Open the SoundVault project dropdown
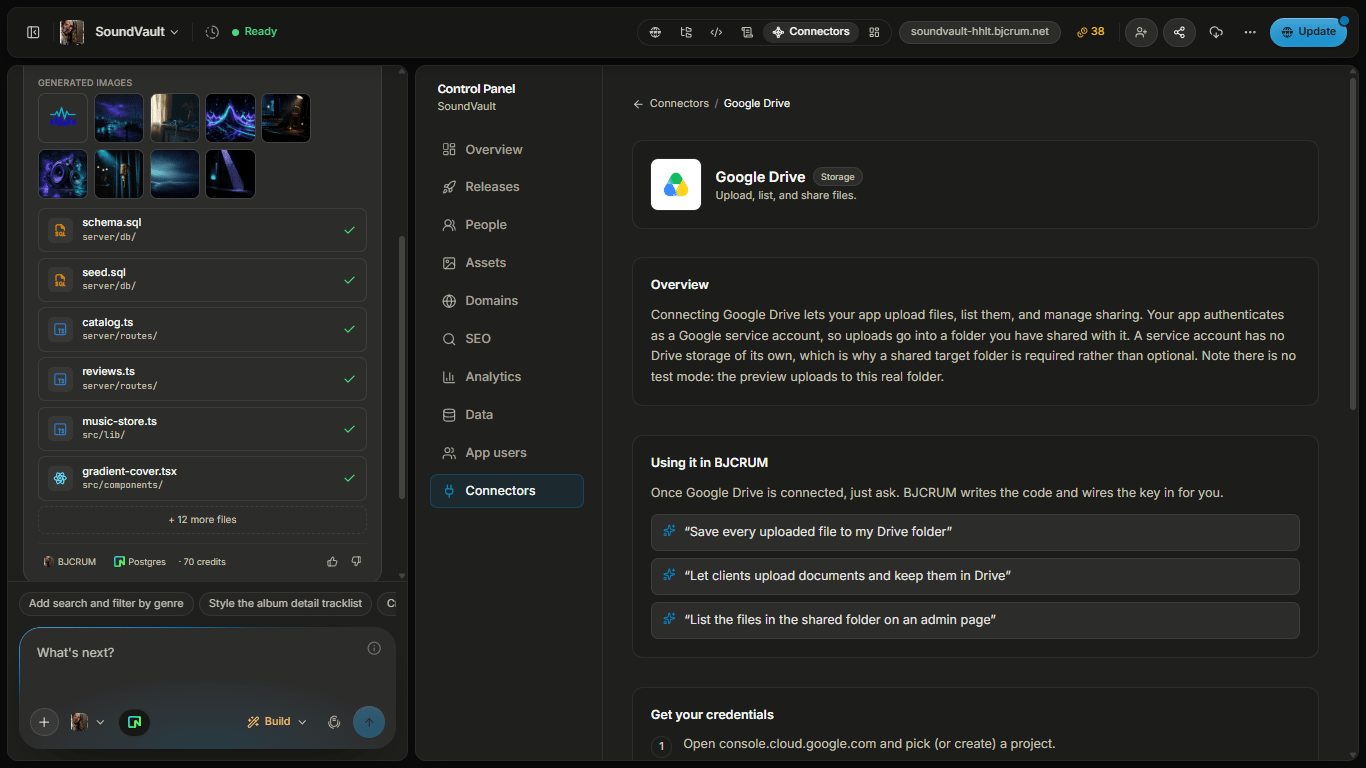The height and width of the screenshot is (768, 1366). (x=136, y=32)
